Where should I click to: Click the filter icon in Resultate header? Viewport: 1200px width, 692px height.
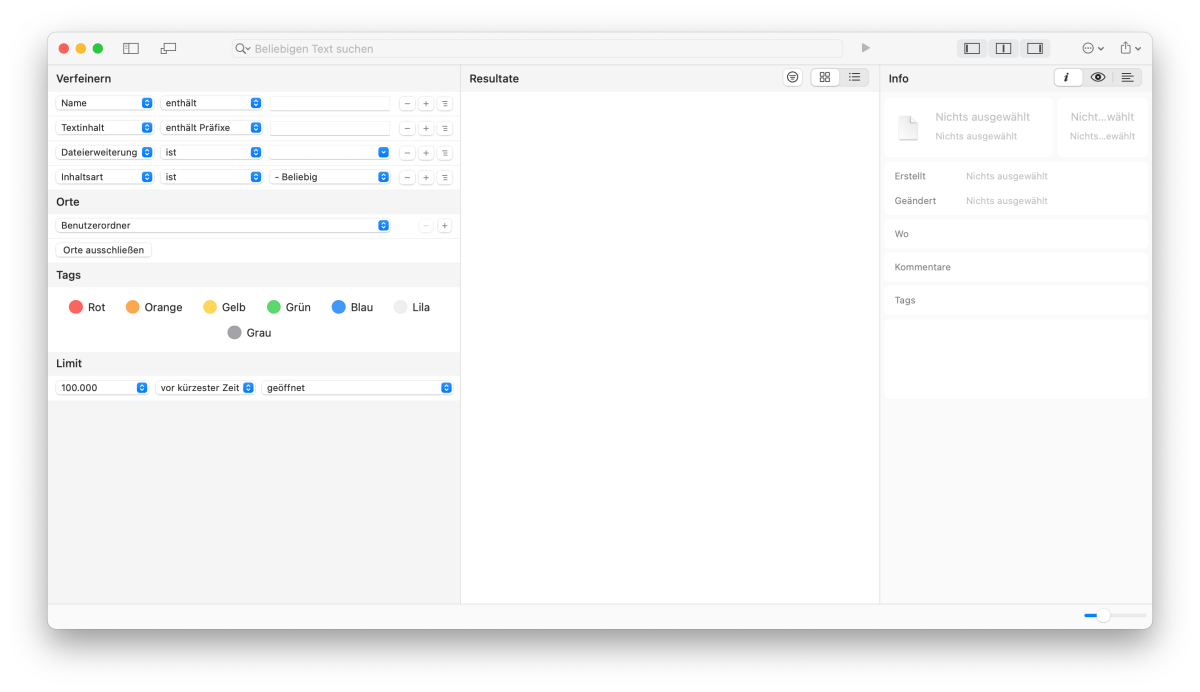(x=793, y=77)
